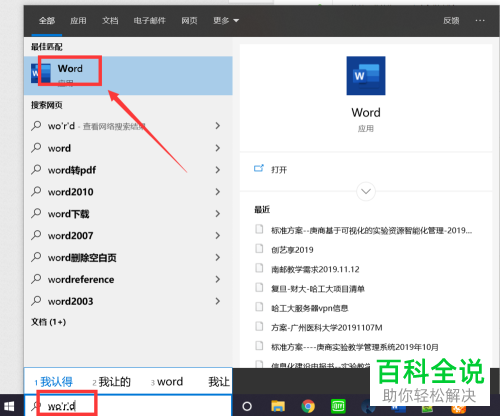This screenshot has width=500, height=416.
Task: Open recent file 标准方案----庚商实验教学管理系统2019年10月
Action: point(355,347)
